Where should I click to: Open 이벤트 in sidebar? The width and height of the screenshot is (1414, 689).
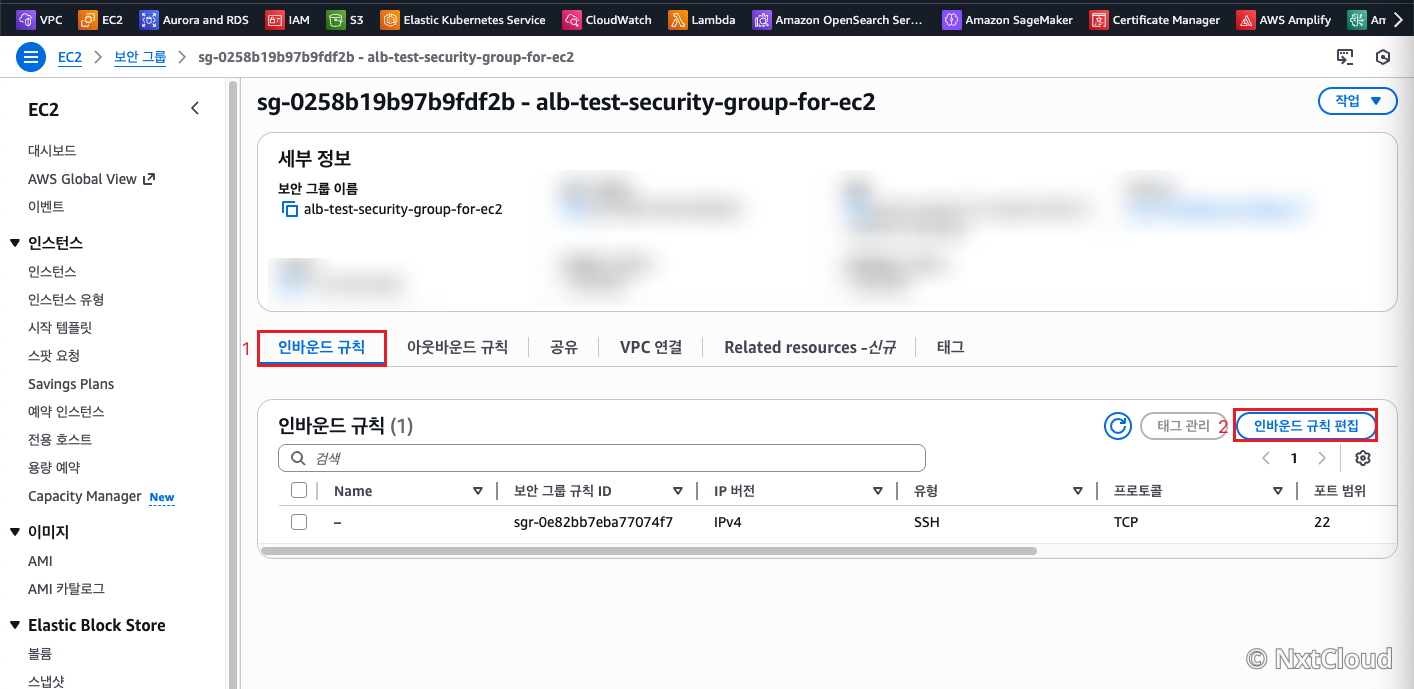click(46, 206)
